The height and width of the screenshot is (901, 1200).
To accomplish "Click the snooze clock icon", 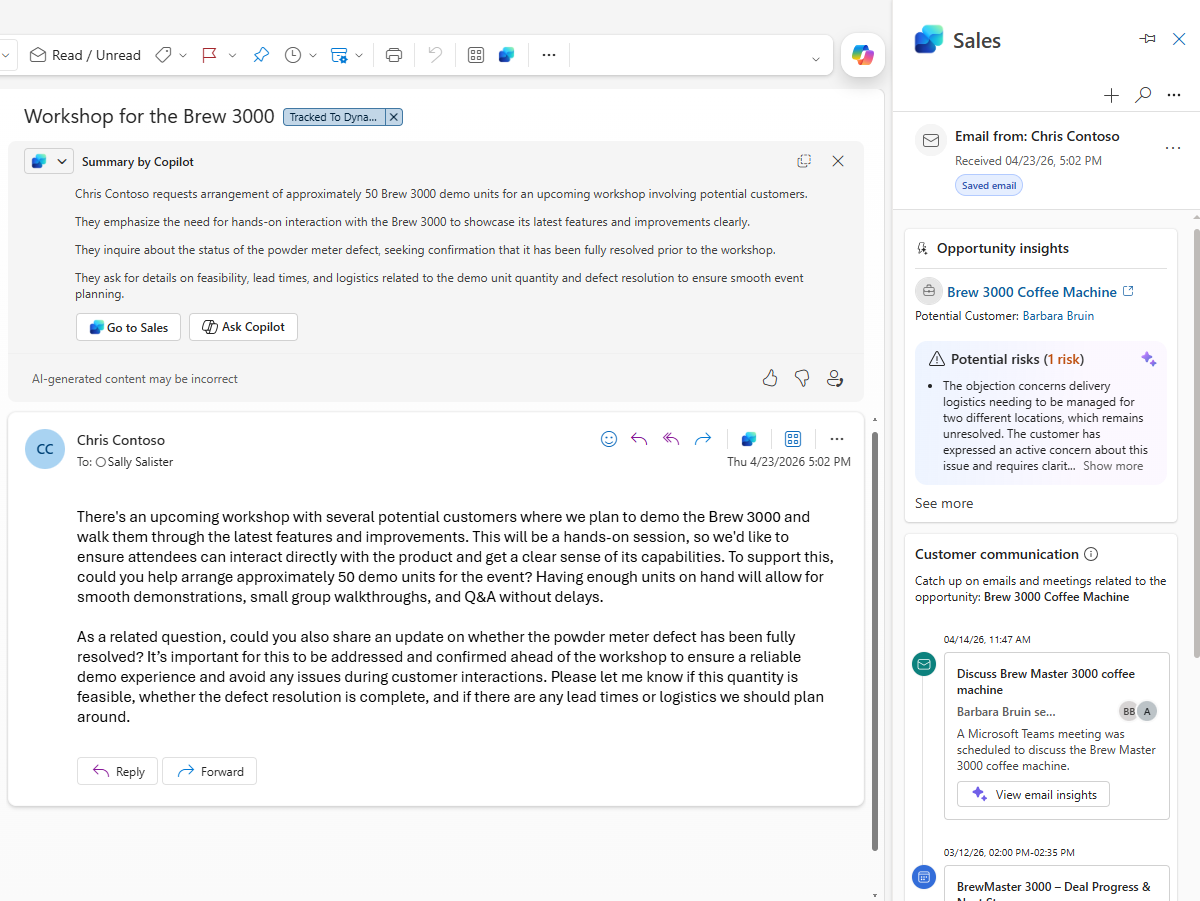I will pos(293,55).
